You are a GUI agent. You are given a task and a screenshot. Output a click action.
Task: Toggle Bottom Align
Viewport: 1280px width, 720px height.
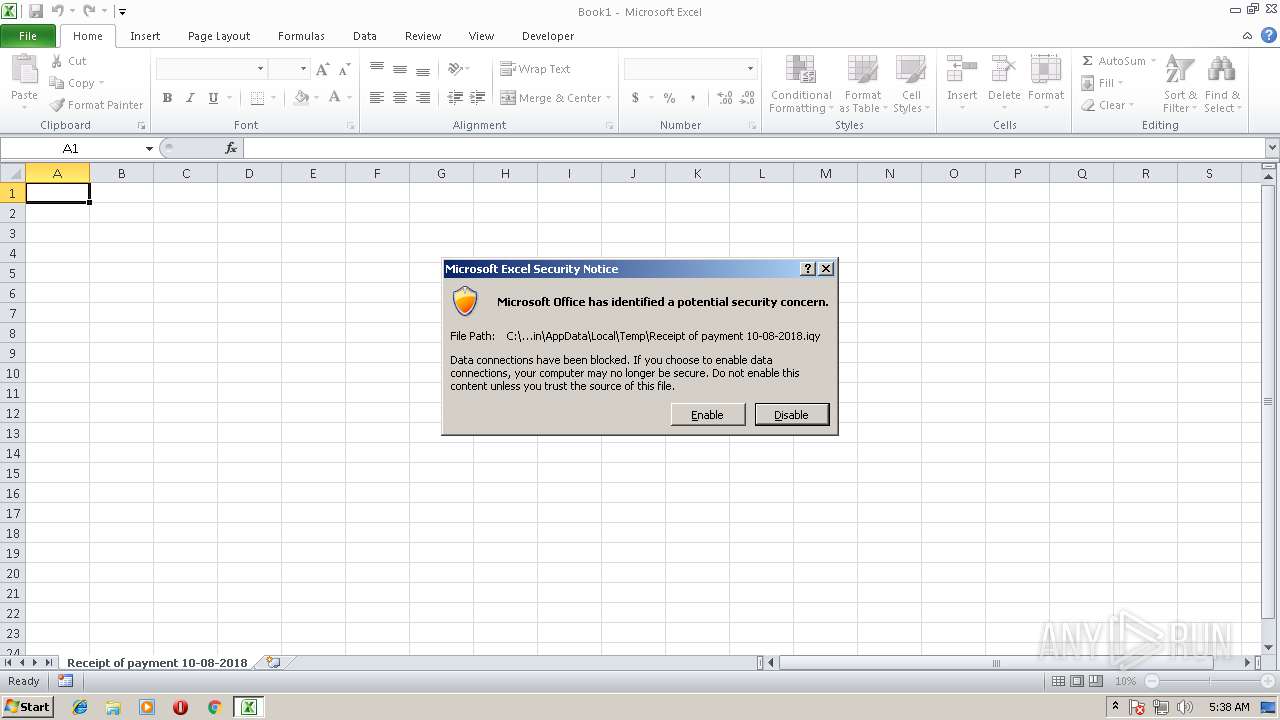tap(423, 69)
